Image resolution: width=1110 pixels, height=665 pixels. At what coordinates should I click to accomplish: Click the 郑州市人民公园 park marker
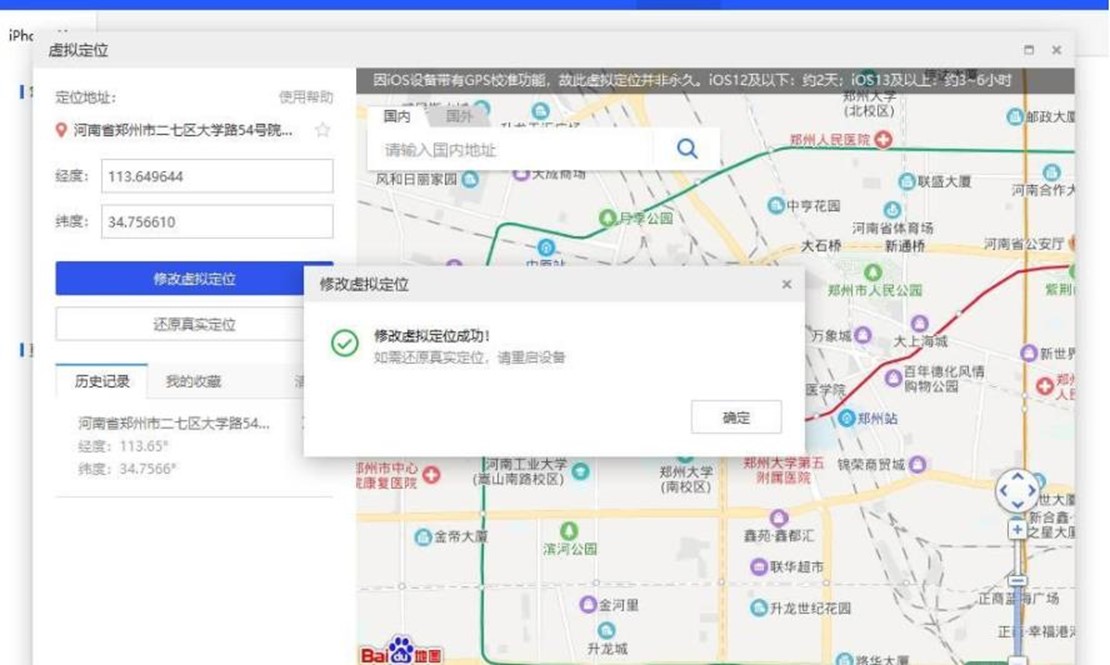[x=873, y=272]
